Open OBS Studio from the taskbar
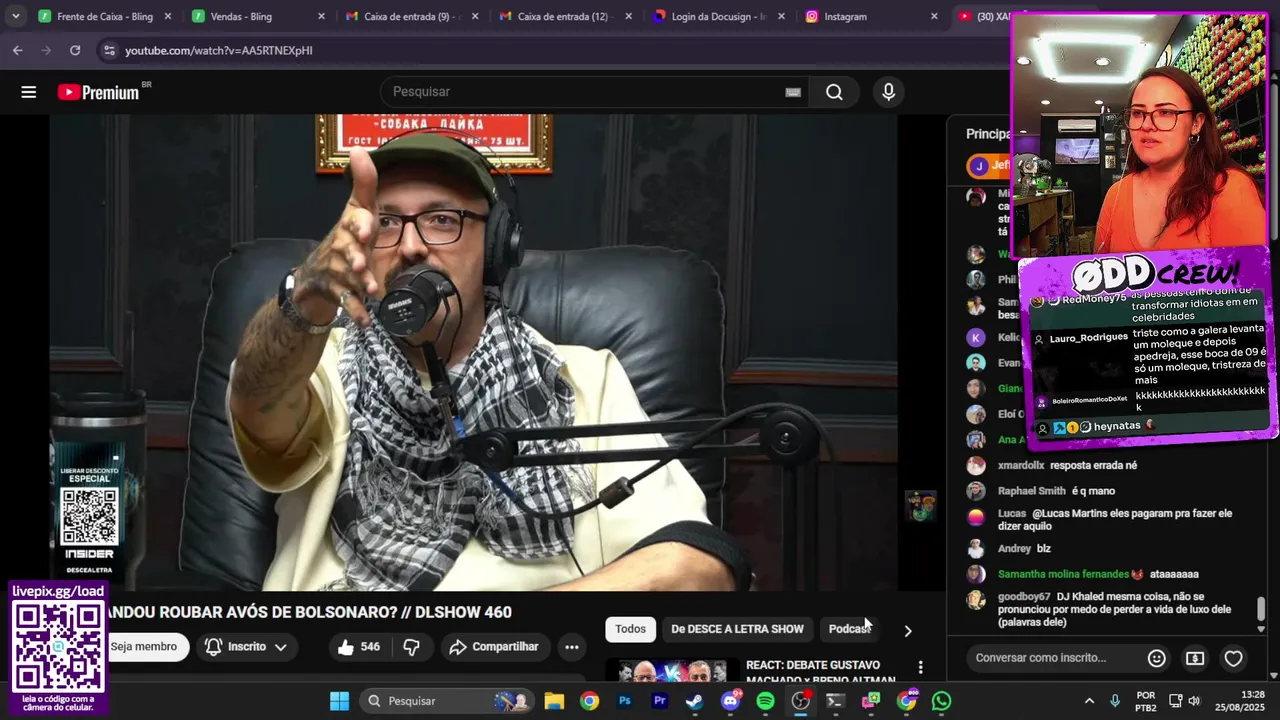This screenshot has height=720, width=1280. [800, 701]
